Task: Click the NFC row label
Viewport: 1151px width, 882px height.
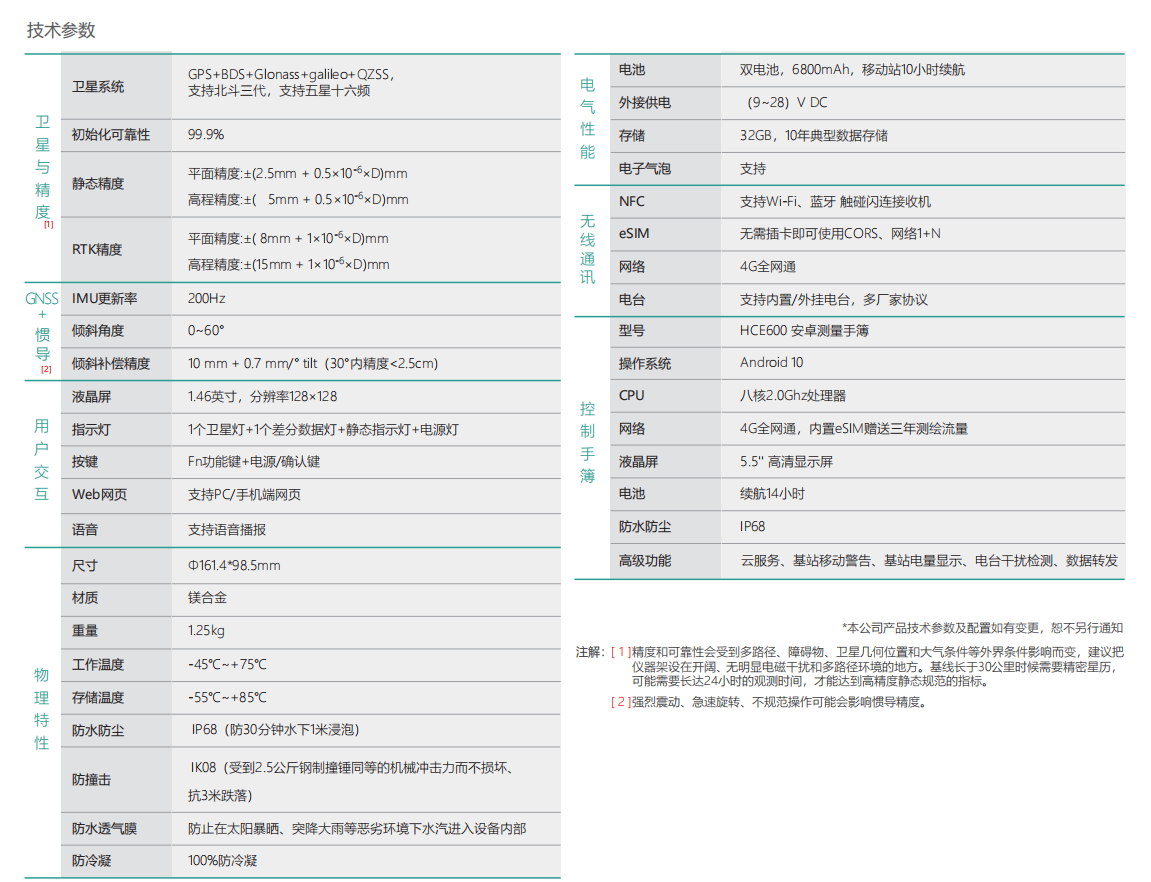Action: [x=630, y=201]
